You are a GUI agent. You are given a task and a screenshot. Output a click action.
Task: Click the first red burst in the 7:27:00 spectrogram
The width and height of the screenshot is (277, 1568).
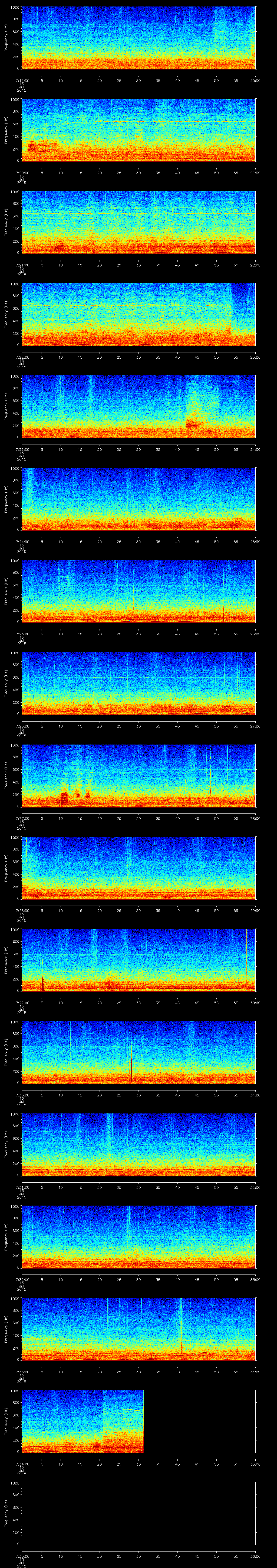tap(64, 796)
